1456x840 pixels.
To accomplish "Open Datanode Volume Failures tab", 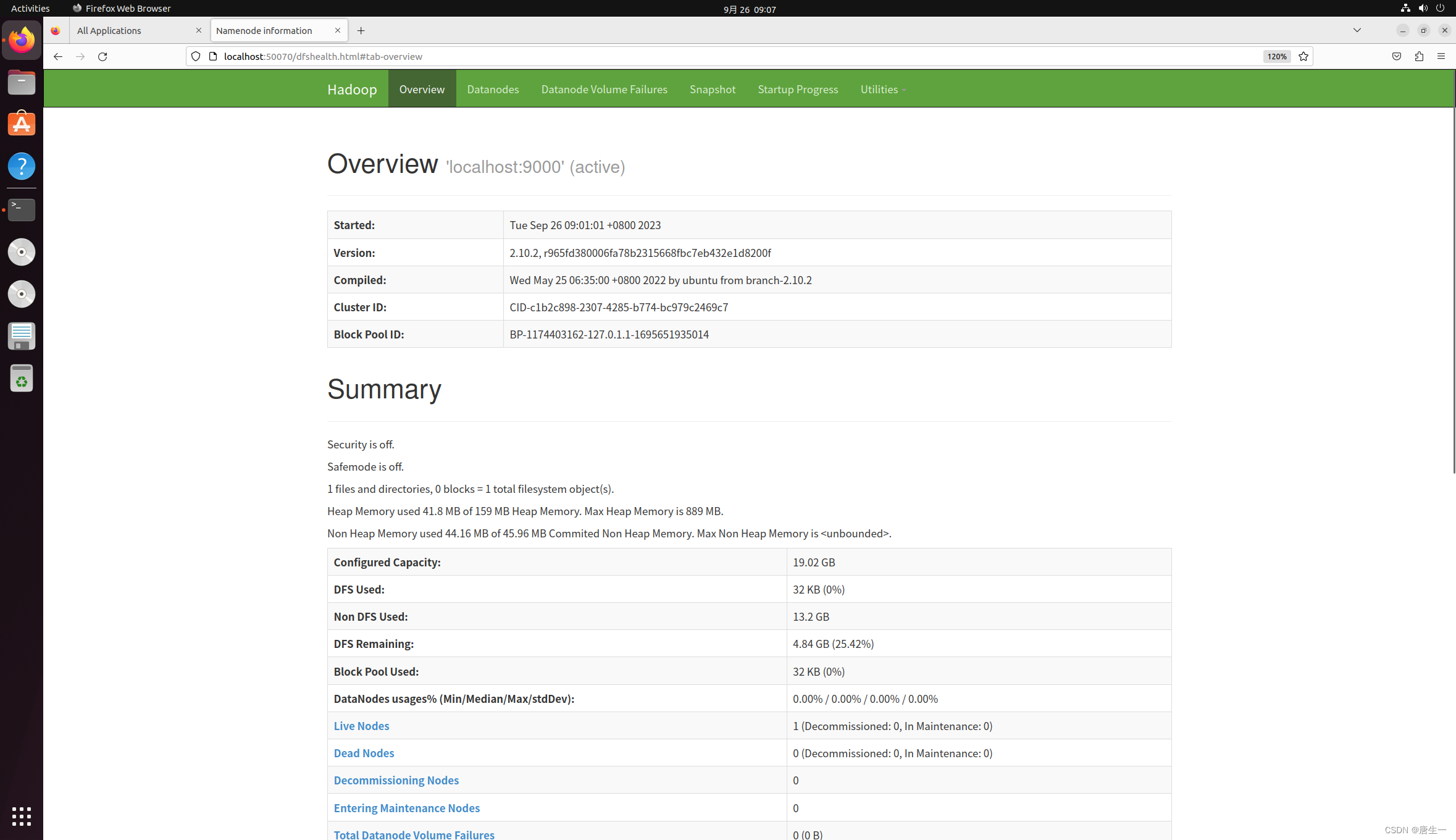I will click(x=605, y=89).
